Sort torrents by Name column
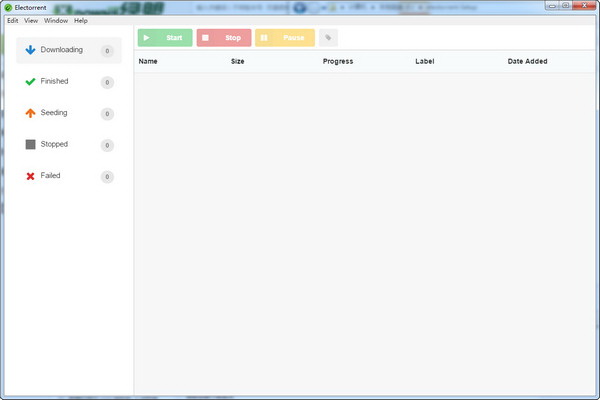The width and height of the screenshot is (600, 400). [x=148, y=61]
